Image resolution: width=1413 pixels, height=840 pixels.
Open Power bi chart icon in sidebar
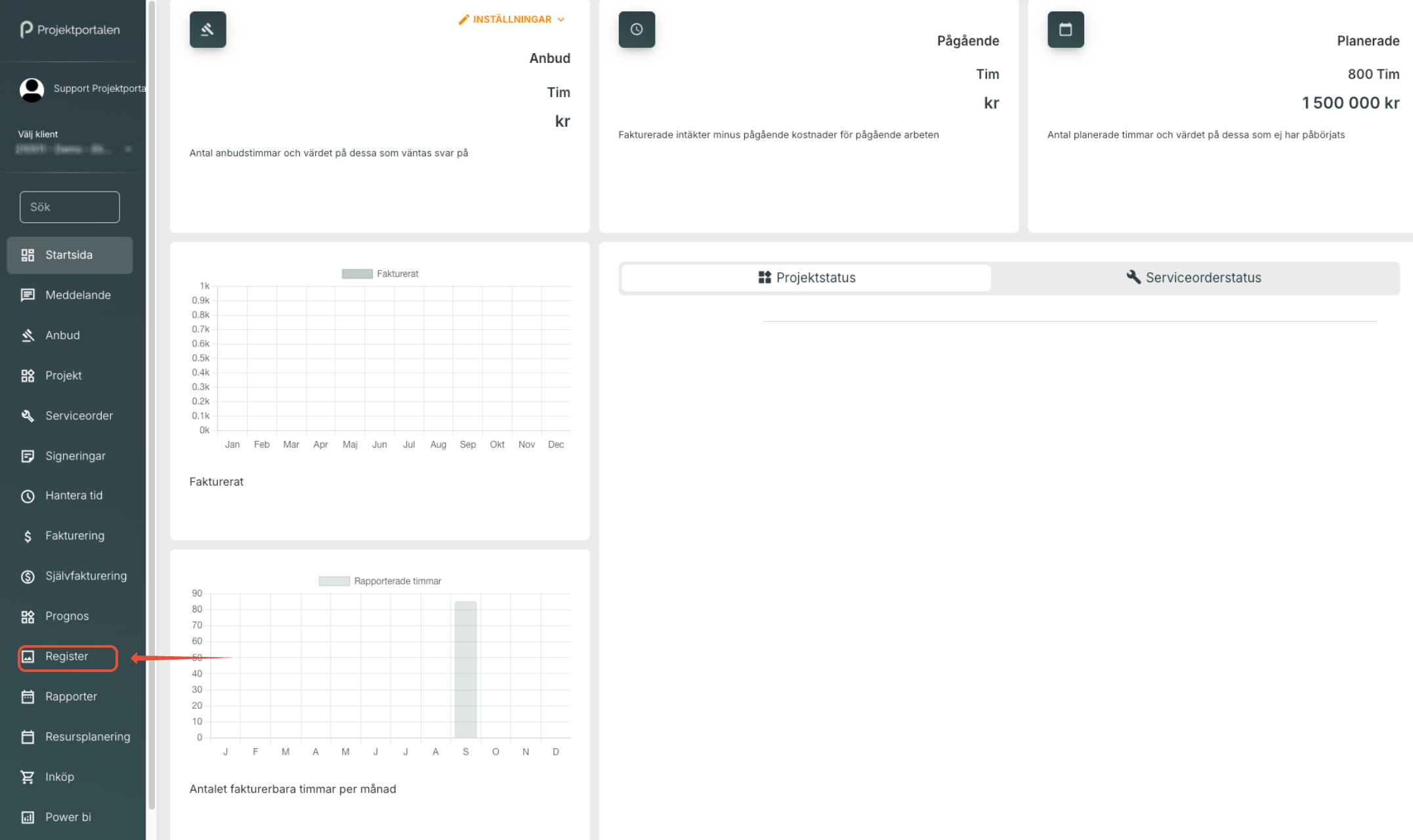point(28,817)
